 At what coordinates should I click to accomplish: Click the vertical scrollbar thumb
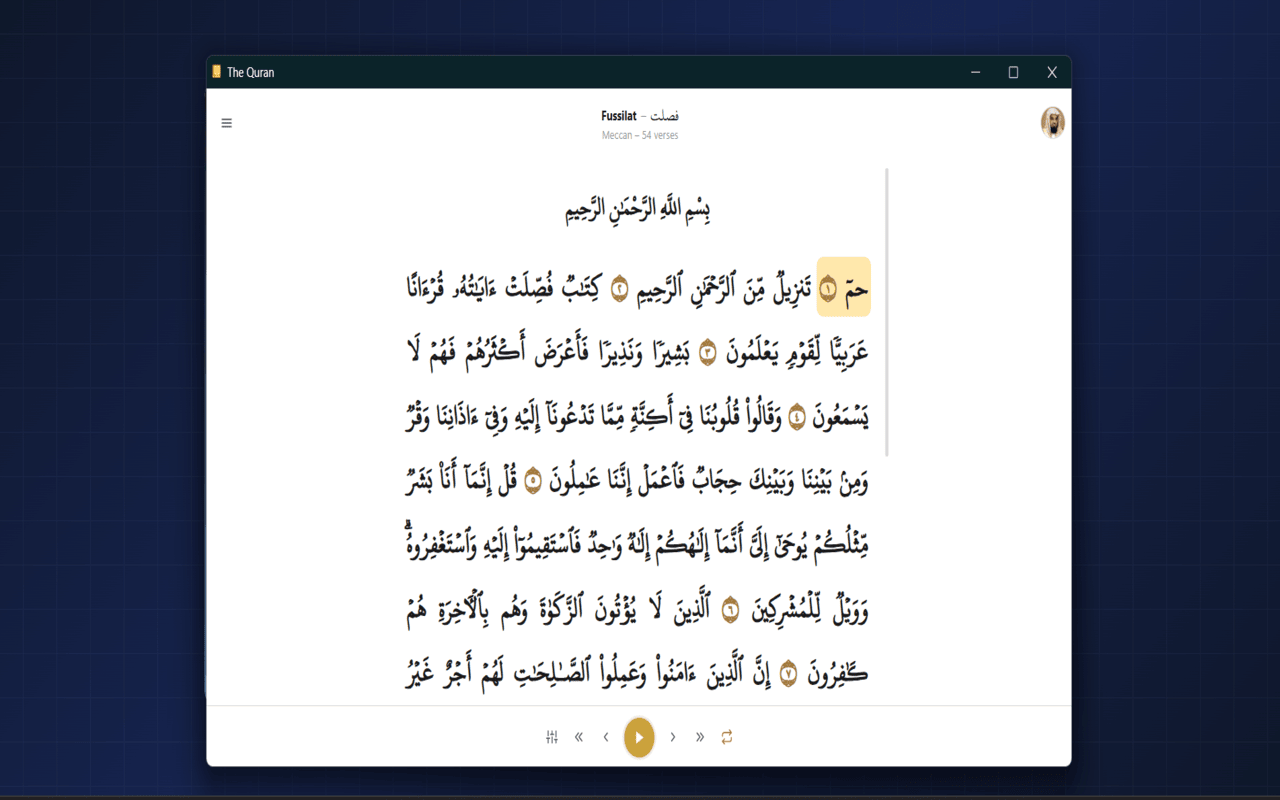click(x=887, y=312)
